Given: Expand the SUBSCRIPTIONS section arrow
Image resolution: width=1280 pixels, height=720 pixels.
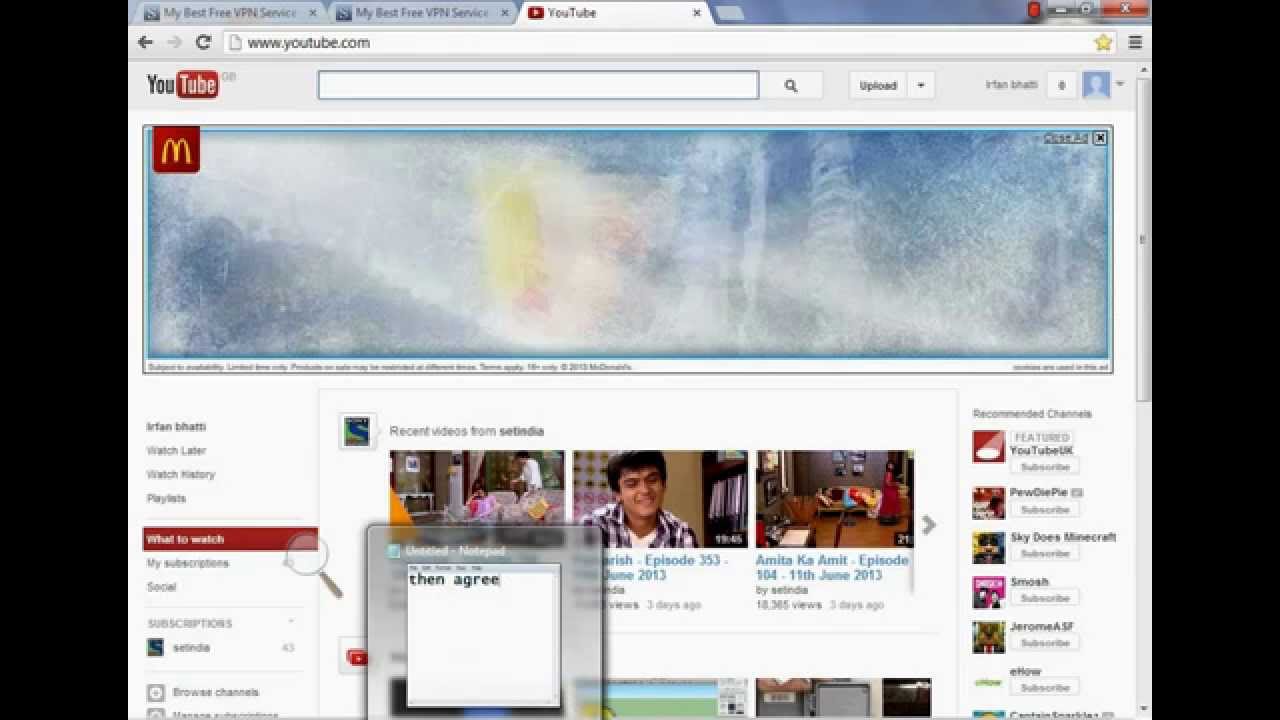Looking at the screenshot, I should coord(291,622).
